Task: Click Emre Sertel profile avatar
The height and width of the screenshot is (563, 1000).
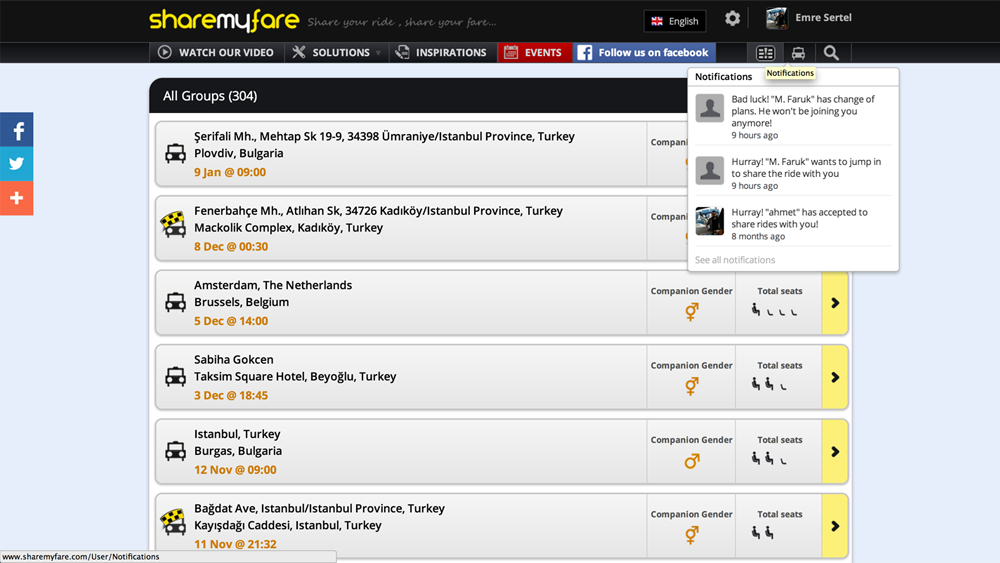Action: point(777,18)
